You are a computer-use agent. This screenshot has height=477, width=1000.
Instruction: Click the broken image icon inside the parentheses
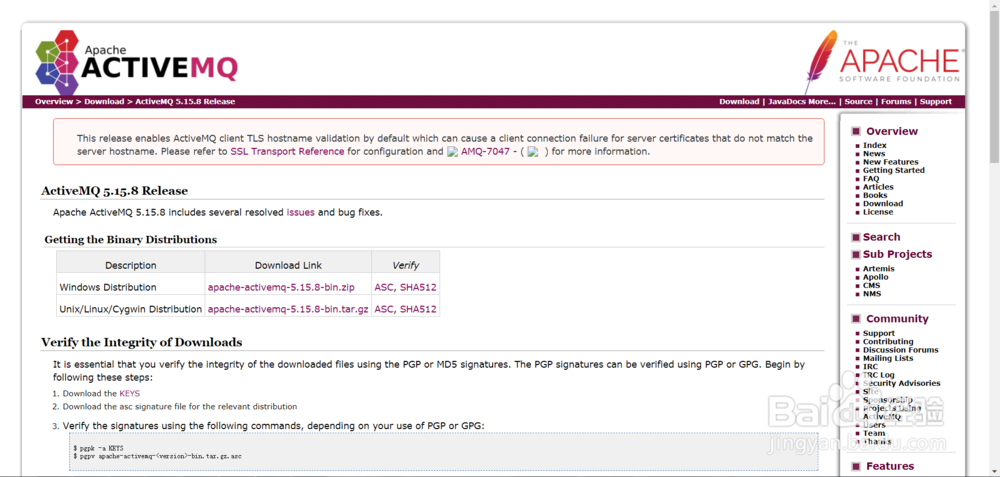pyautogui.click(x=533, y=152)
